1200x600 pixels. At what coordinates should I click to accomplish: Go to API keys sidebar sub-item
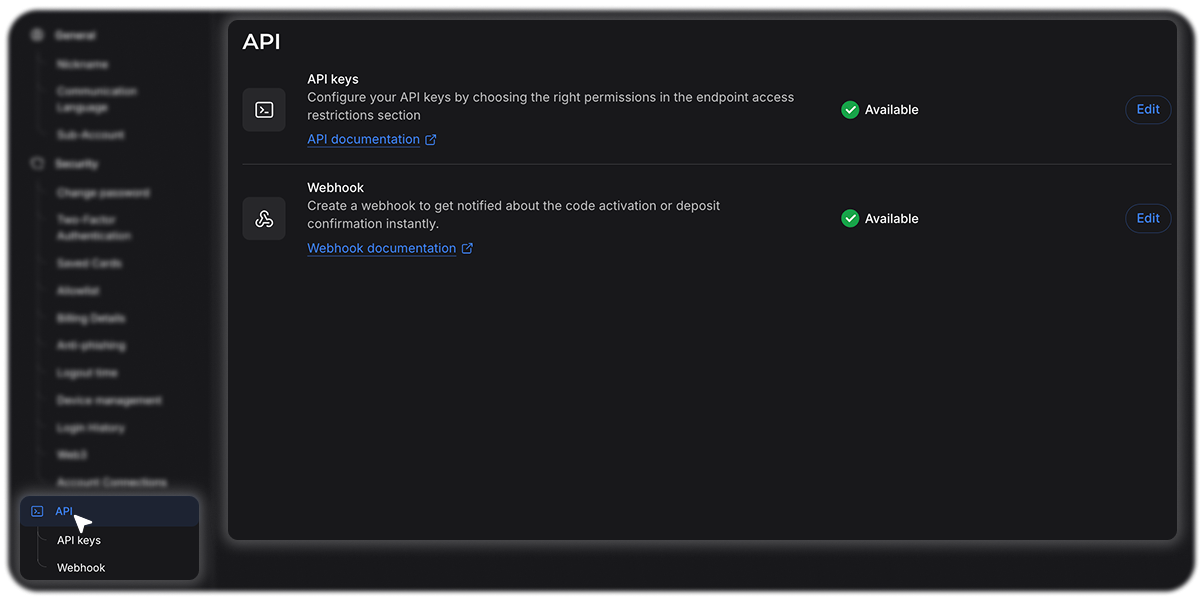tap(79, 540)
